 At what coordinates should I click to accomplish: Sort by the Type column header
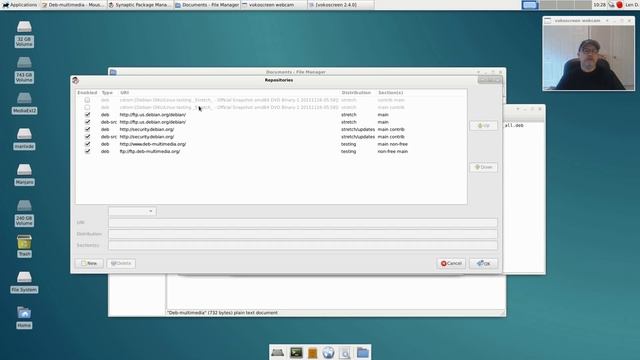tap(107, 93)
